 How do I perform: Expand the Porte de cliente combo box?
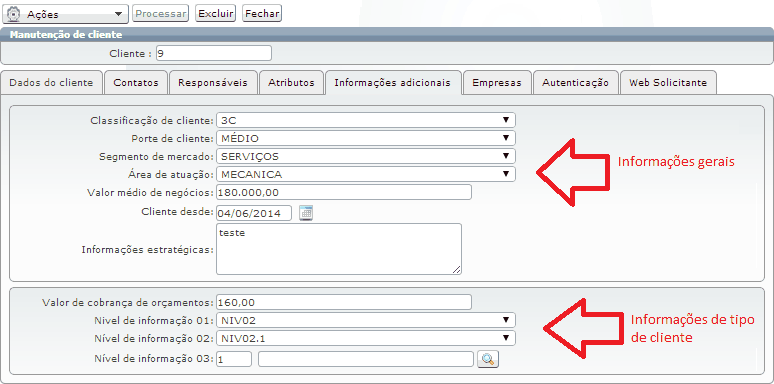point(366,138)
